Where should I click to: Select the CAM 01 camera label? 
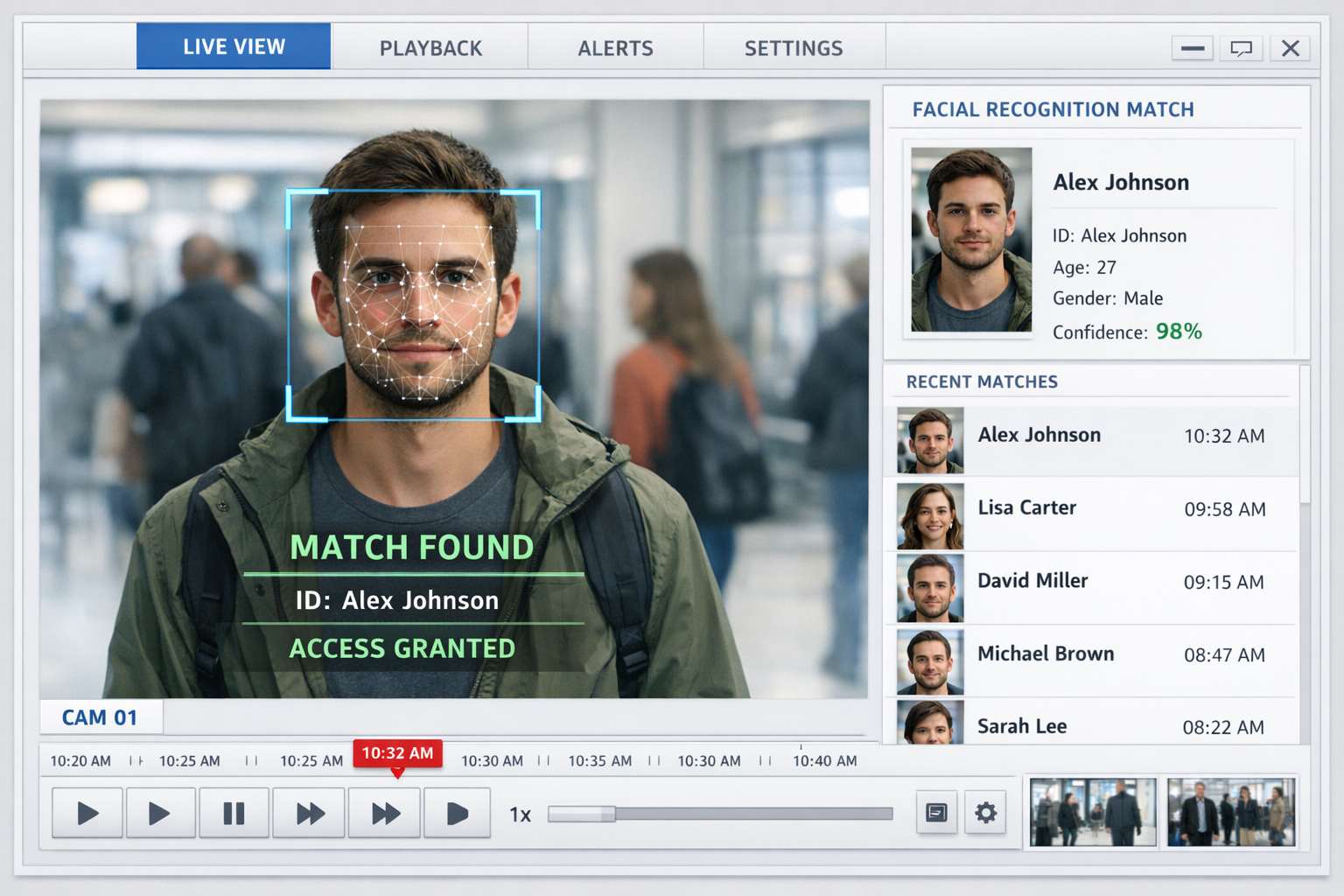click(100, 717)
